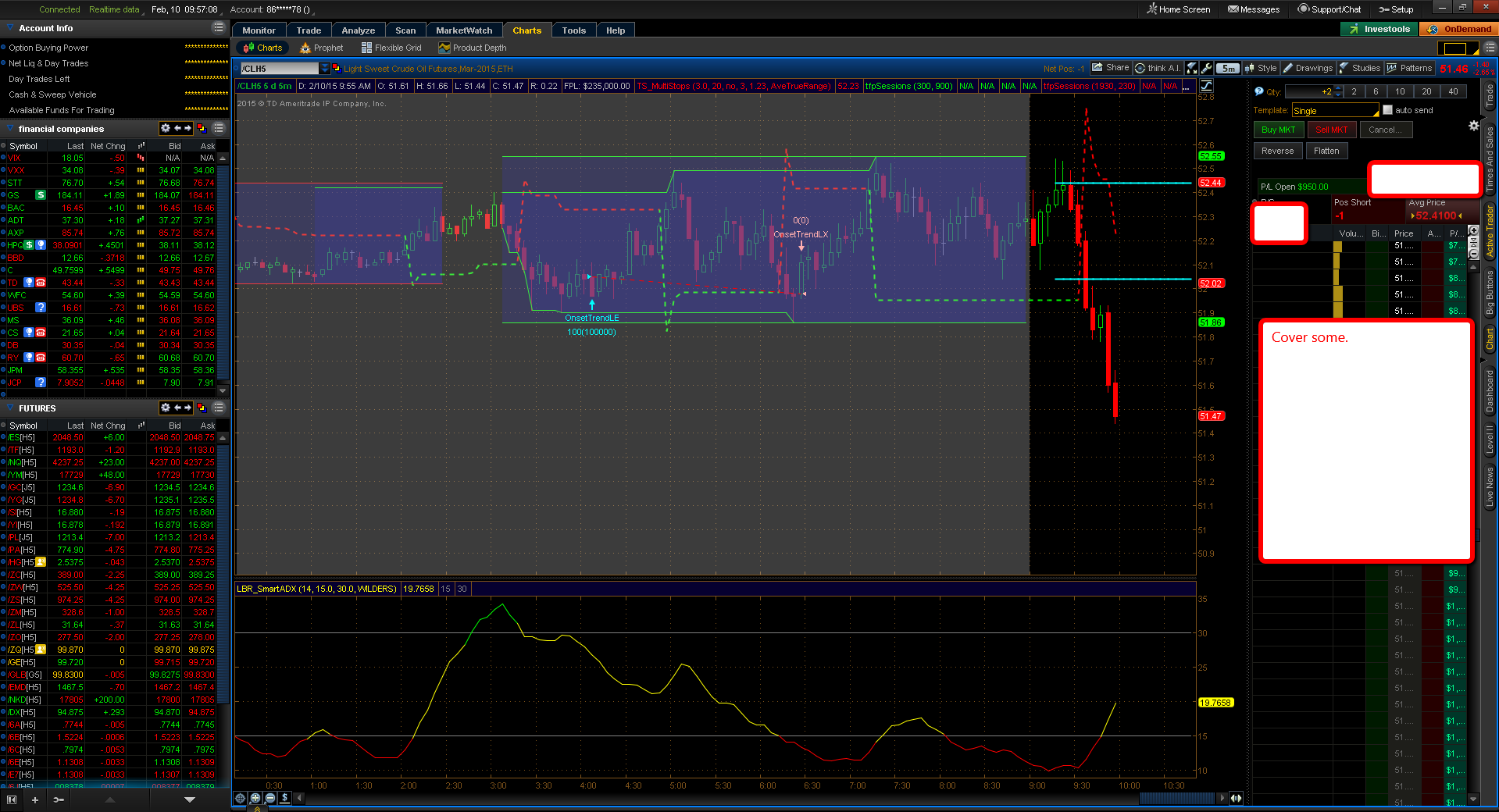
Task: Open chart settings wrench icon
Action: click(1207, 68)
